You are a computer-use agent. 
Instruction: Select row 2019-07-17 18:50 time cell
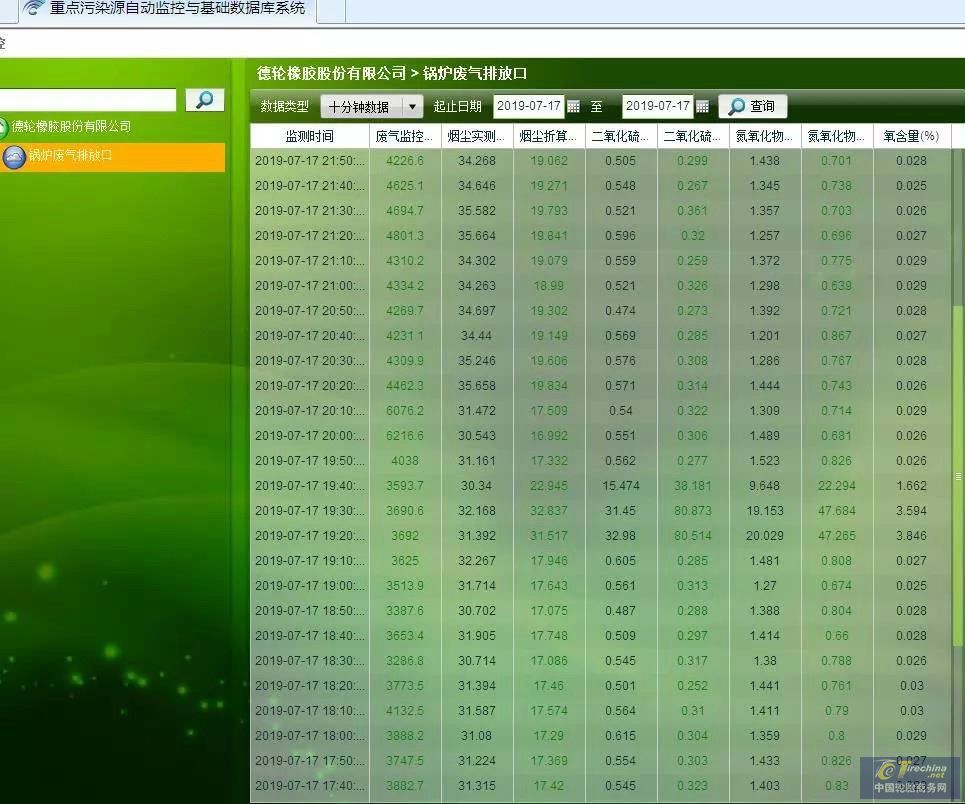coord(310,611)
